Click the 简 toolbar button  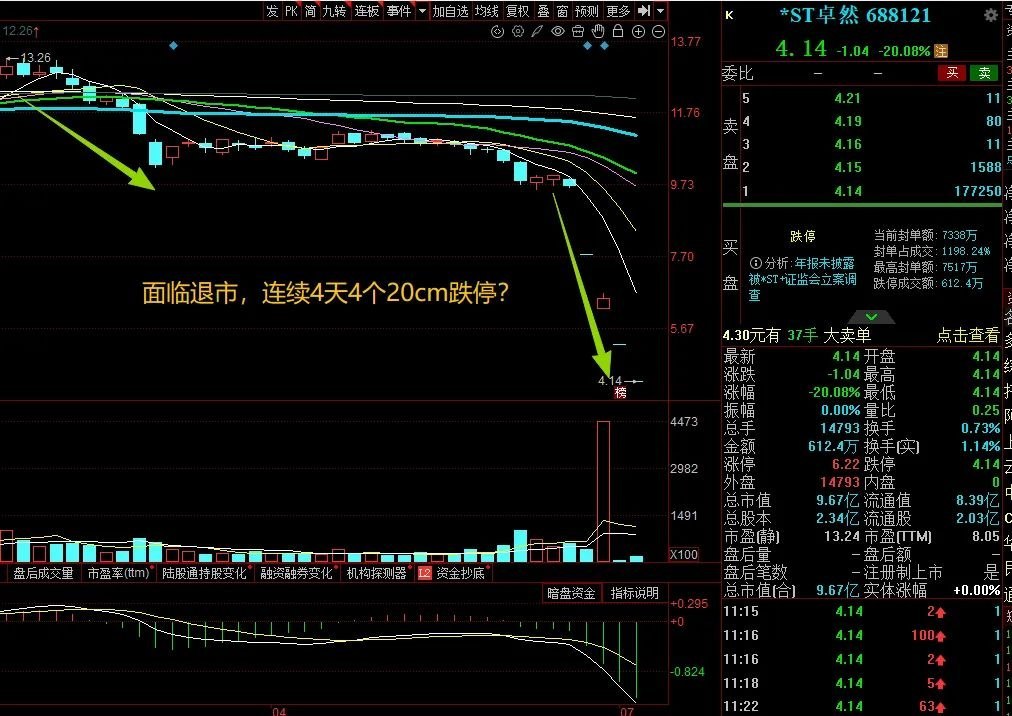(310, 11)
